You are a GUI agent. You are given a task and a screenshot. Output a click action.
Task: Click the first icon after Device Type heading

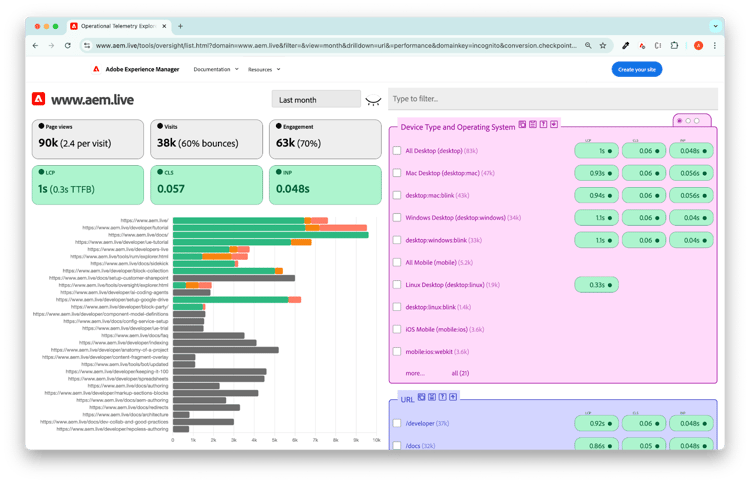point(523,125)
